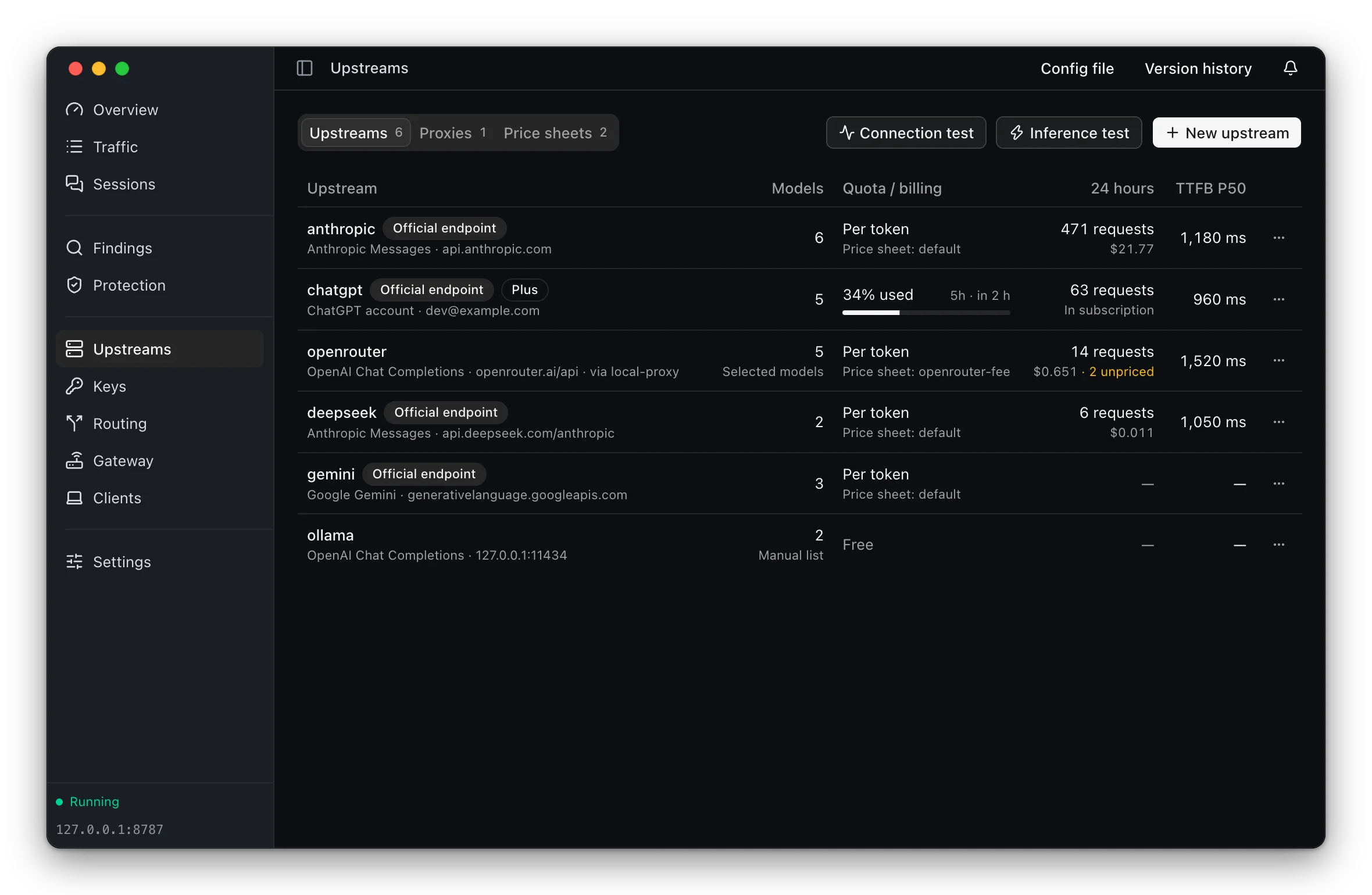
Task: Open Protection in sidebar
Action: click(160, 285)
